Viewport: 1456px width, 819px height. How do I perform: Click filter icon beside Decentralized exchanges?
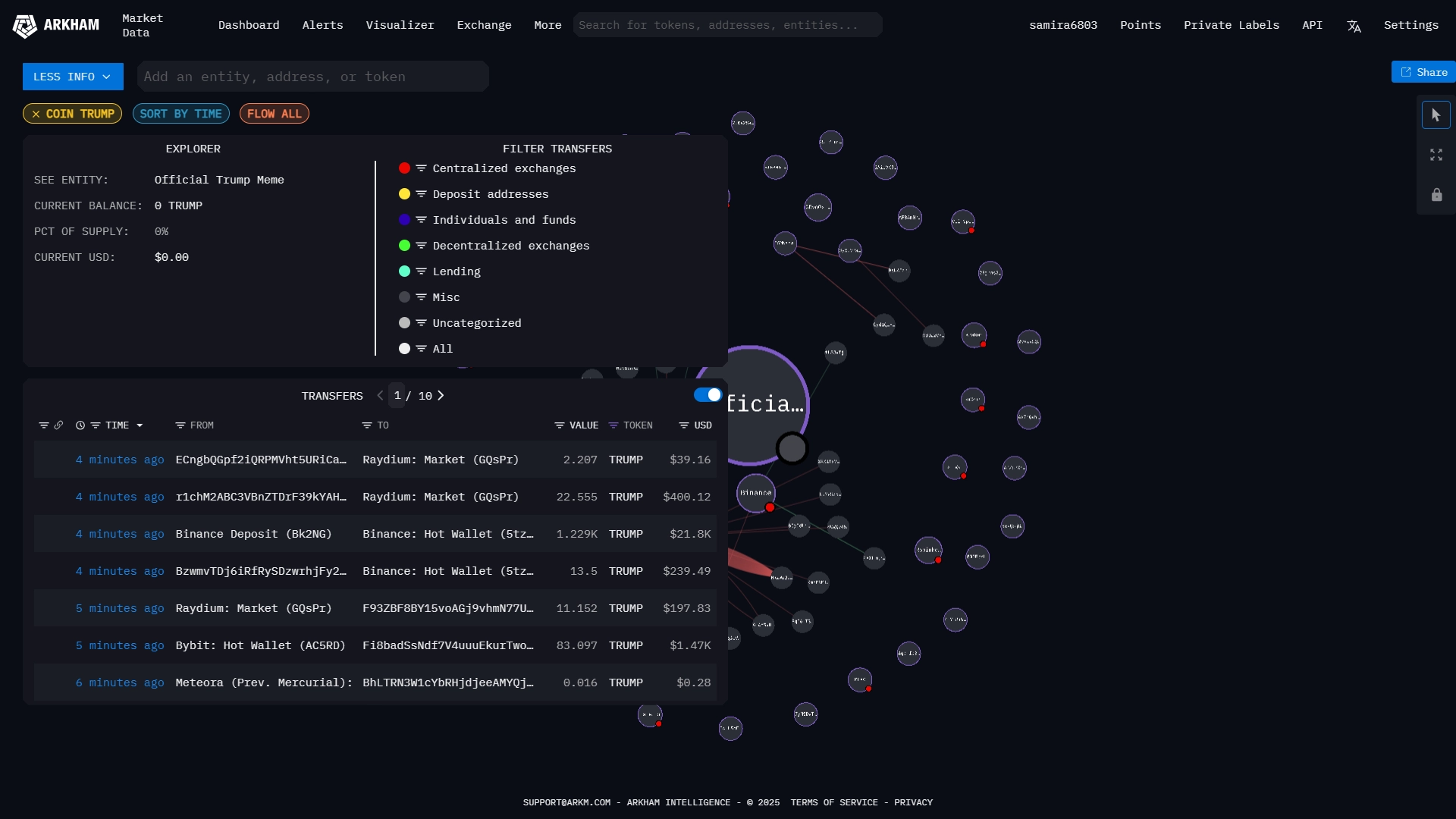421,246
